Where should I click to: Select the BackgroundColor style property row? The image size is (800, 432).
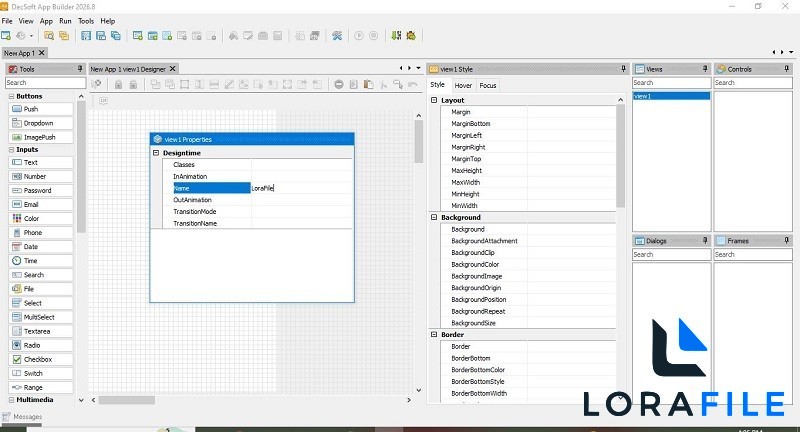pyautogui.click(x=528, y=265)
